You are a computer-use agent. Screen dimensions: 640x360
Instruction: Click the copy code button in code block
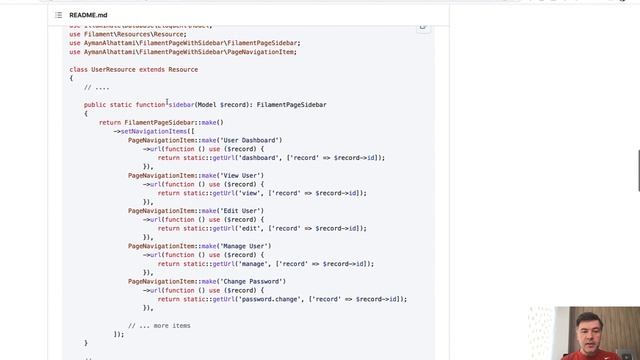[423, 27]
